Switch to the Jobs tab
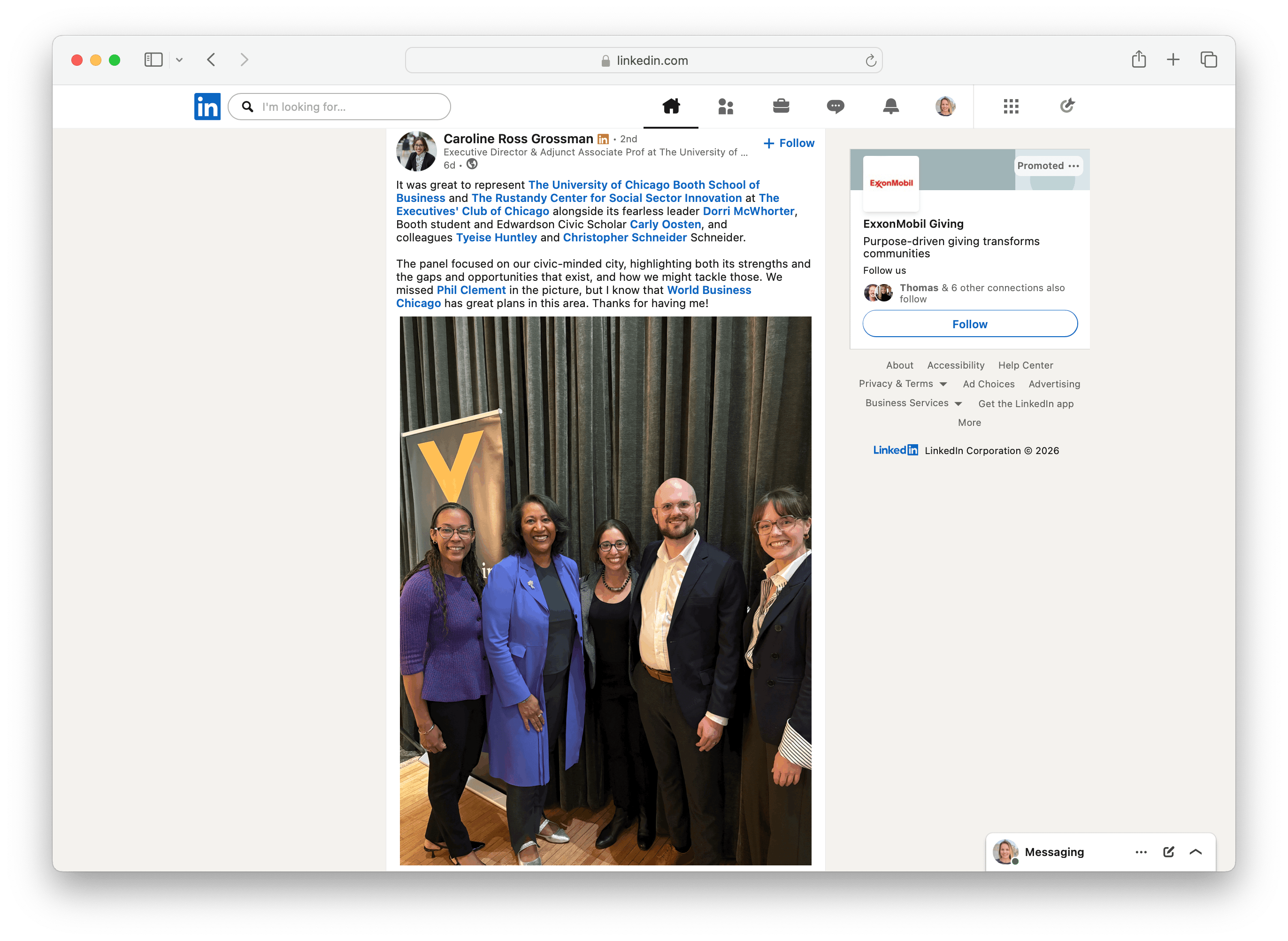Viewport: 1288px width, 941px height. click(x=781, y=106)
